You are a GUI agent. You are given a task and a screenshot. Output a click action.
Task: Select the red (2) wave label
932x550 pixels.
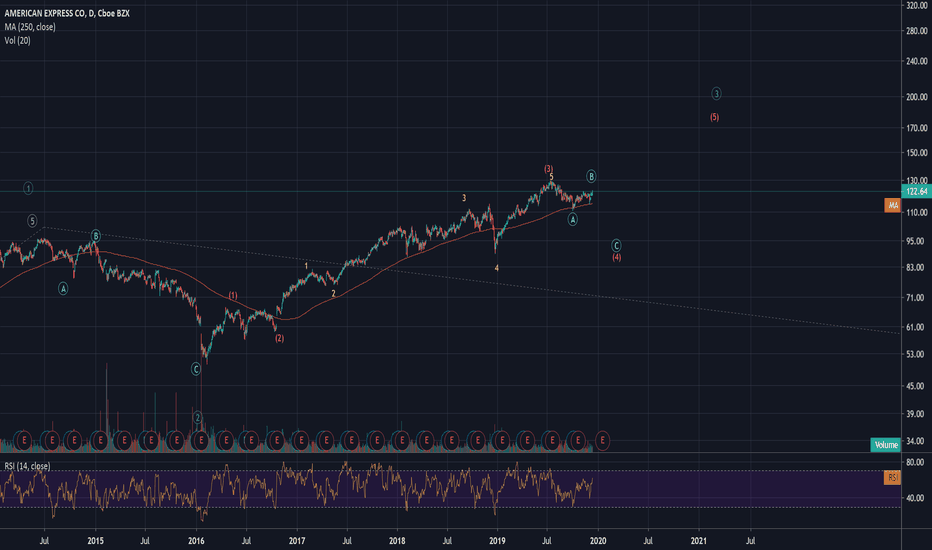pos(279,338)
